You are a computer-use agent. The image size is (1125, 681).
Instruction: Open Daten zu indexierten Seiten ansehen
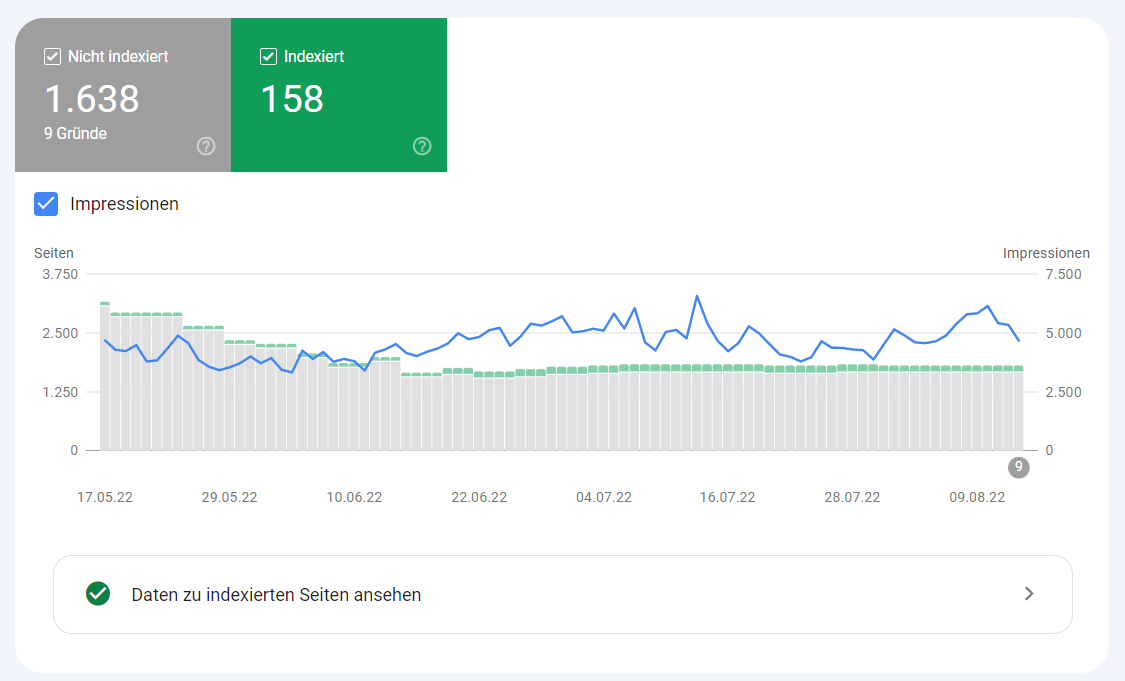pyautogui.click(x=277, y=594)
